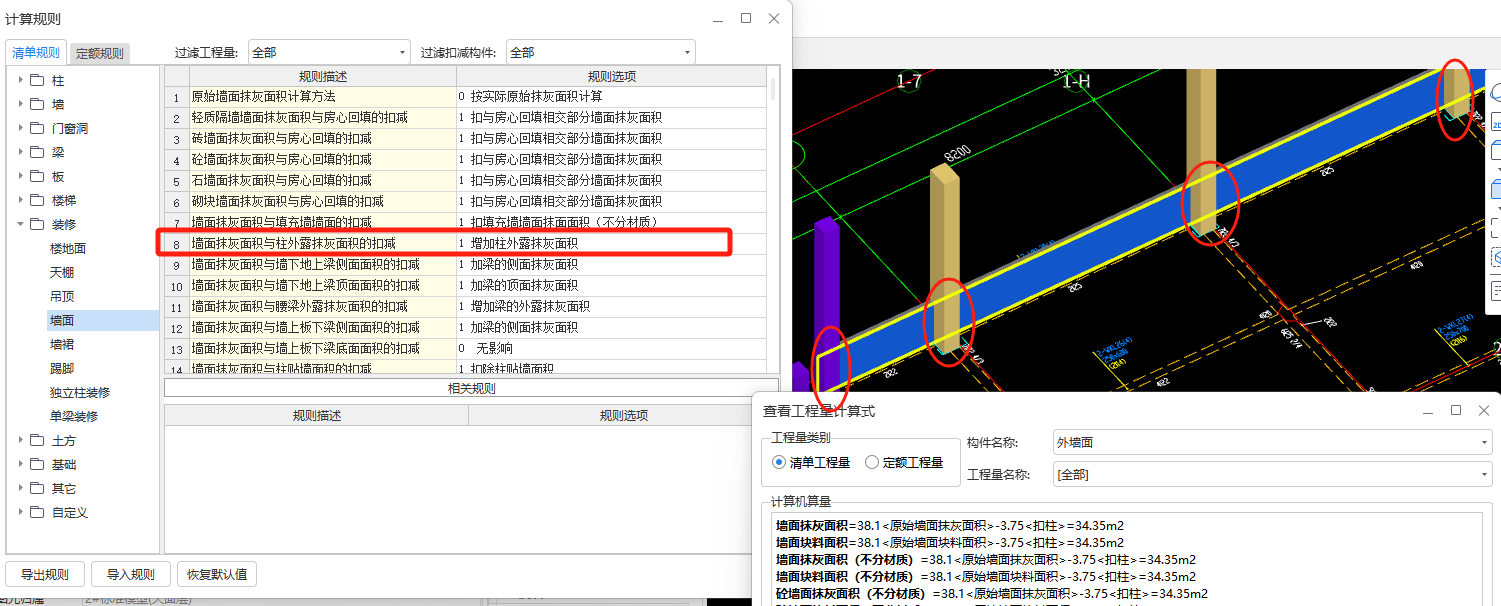Switch to the 定额规则 tab

[100, 54]
